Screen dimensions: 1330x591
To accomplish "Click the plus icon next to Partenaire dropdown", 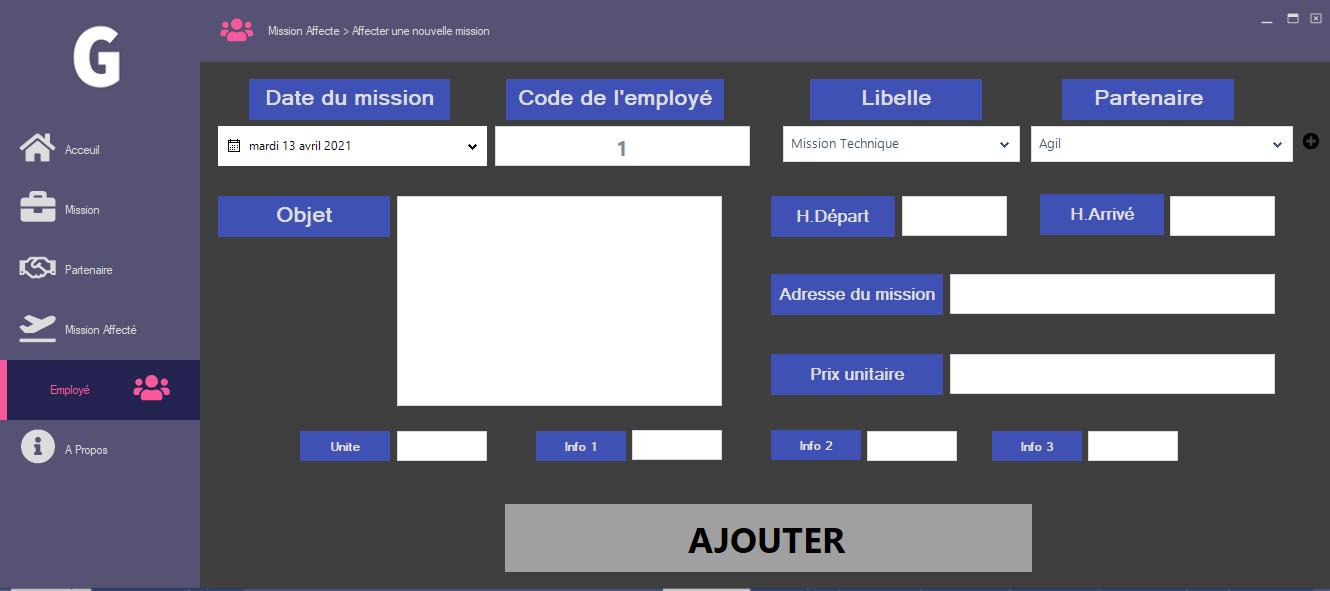I will tap(1311, 141).
